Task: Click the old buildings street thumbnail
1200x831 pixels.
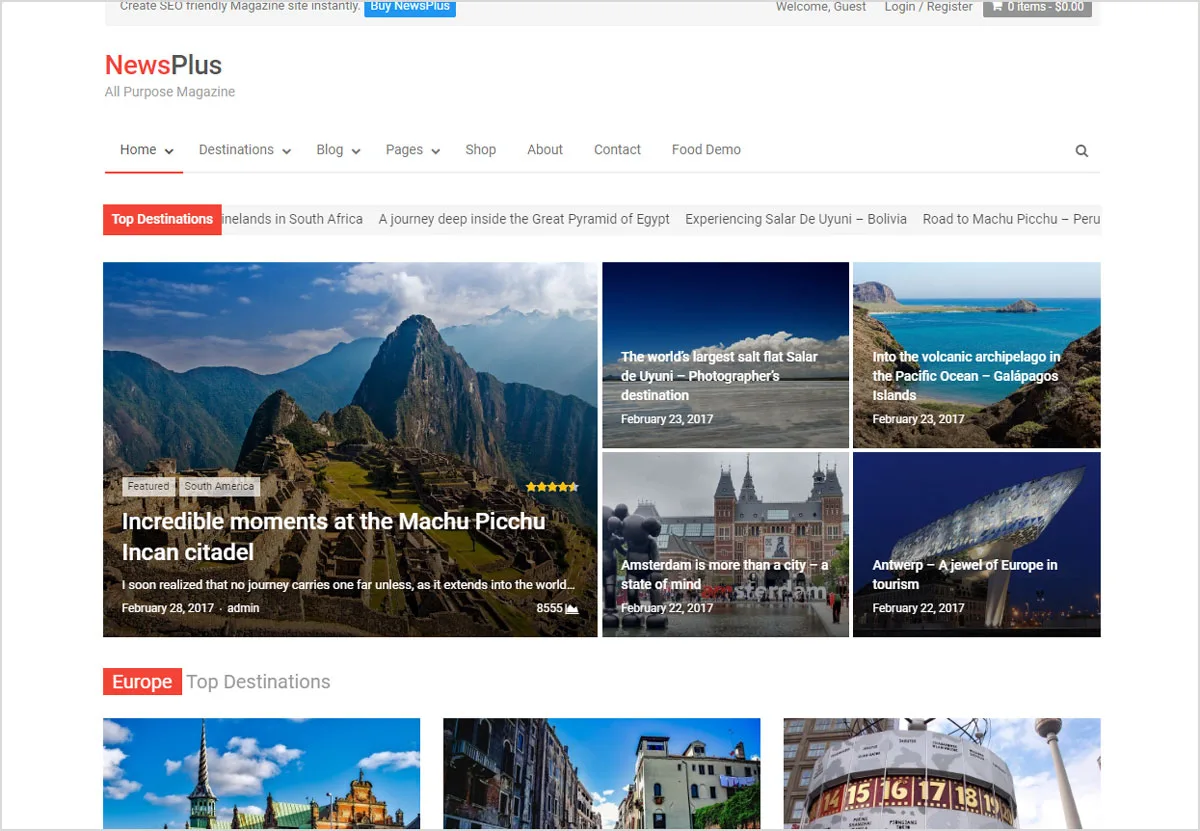Action: (601, 774)
